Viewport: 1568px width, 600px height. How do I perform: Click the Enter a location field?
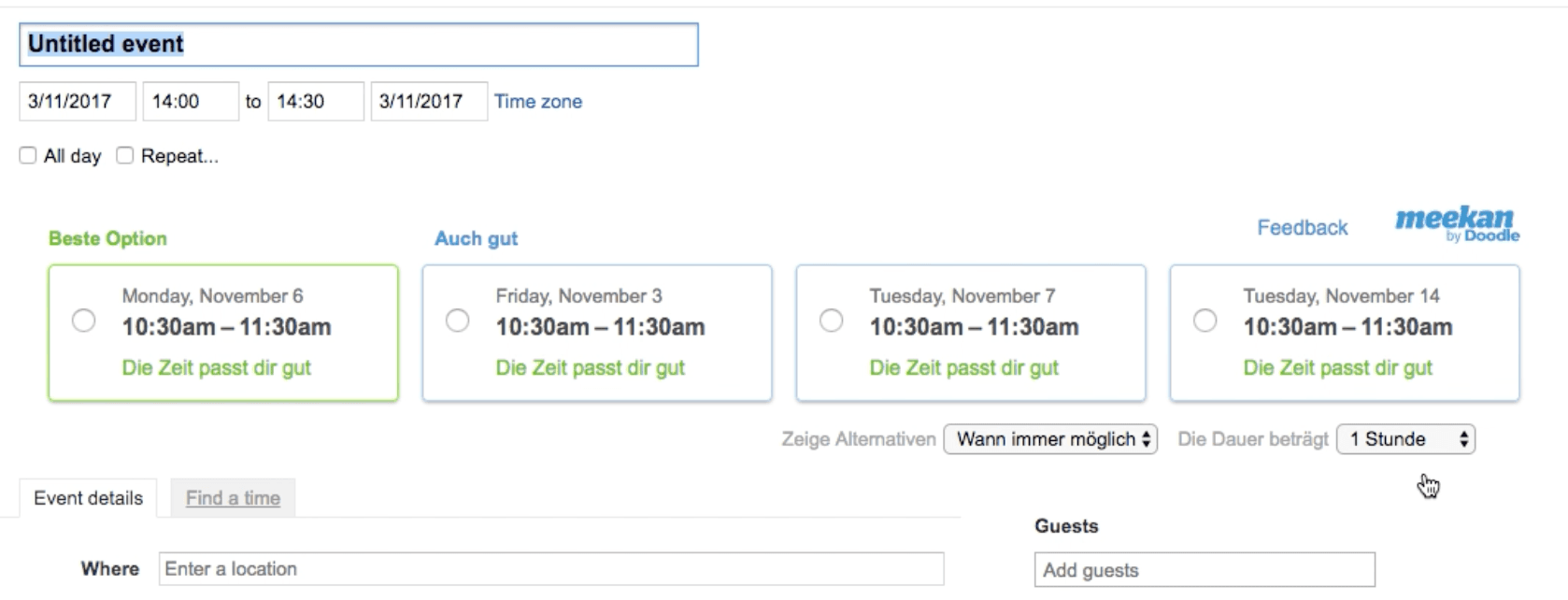point(551,568)
